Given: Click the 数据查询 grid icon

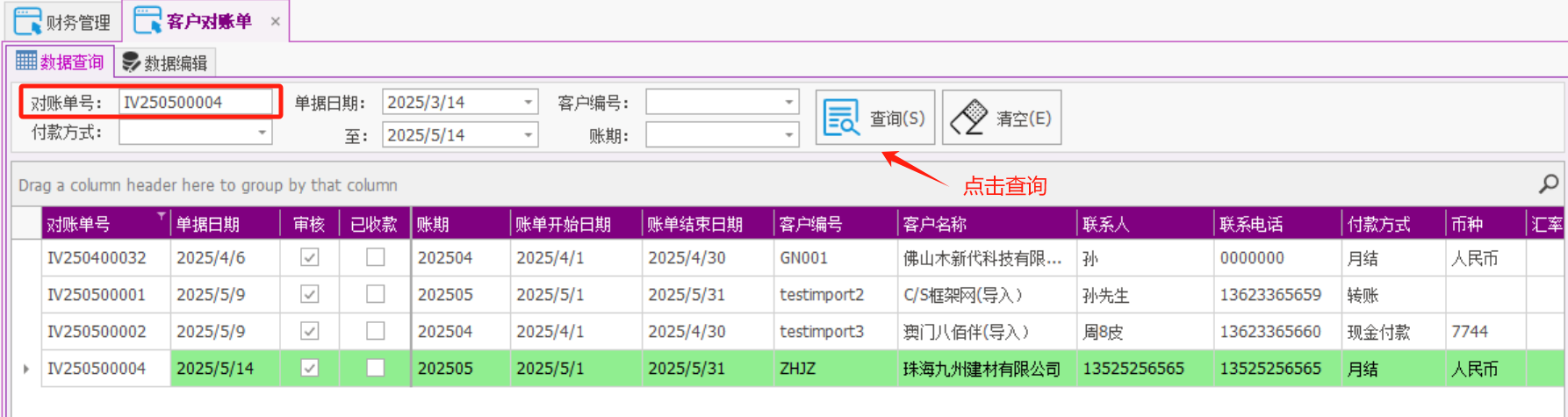Looking at the screenshot, I should point(26,61).
